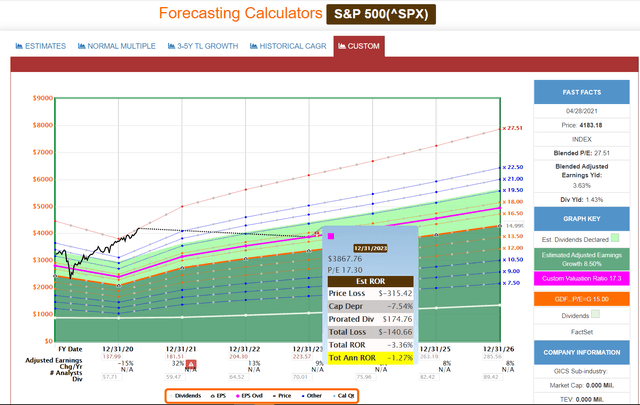This screenshot has height=405, width=640.
Task: Click the 12/31/26 FY date label
Action: click(499, 349)
